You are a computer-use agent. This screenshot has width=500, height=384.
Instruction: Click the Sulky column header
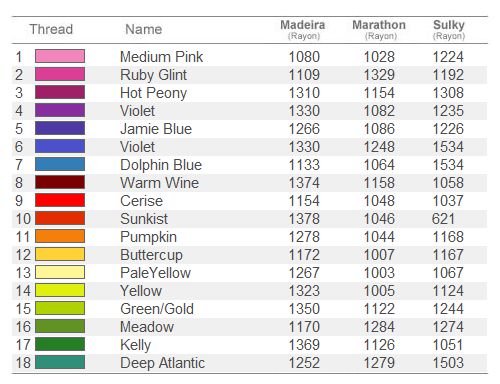click(x=449, y=29)
